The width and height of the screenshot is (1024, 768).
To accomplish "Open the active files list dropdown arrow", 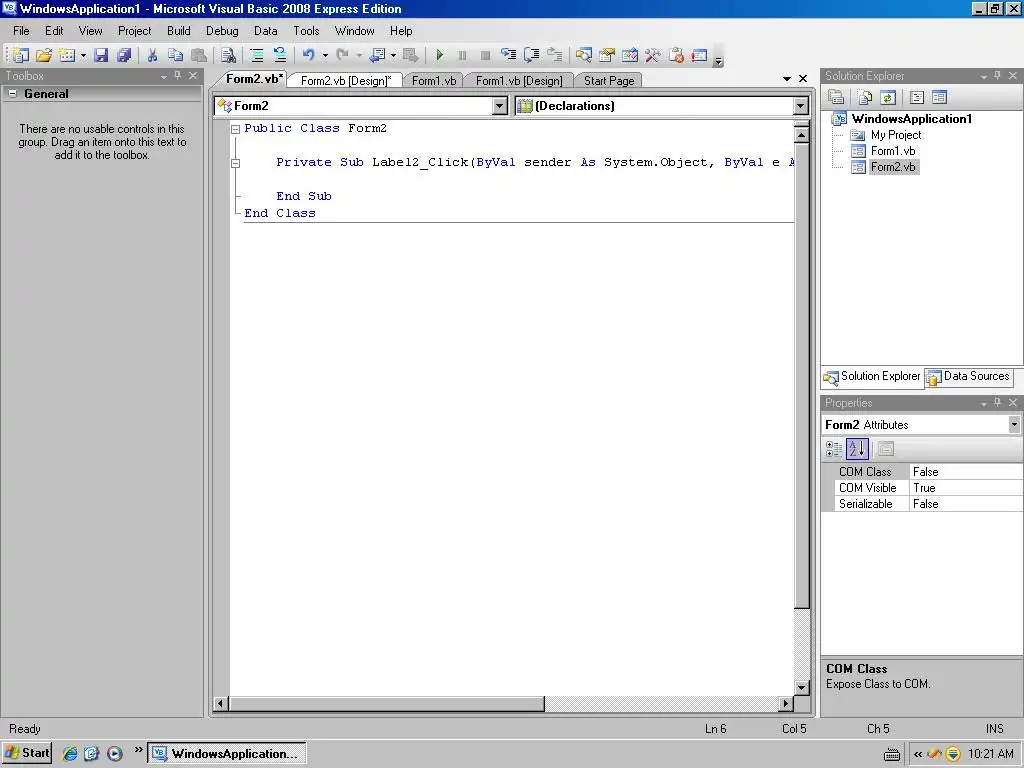I will 787,79.
